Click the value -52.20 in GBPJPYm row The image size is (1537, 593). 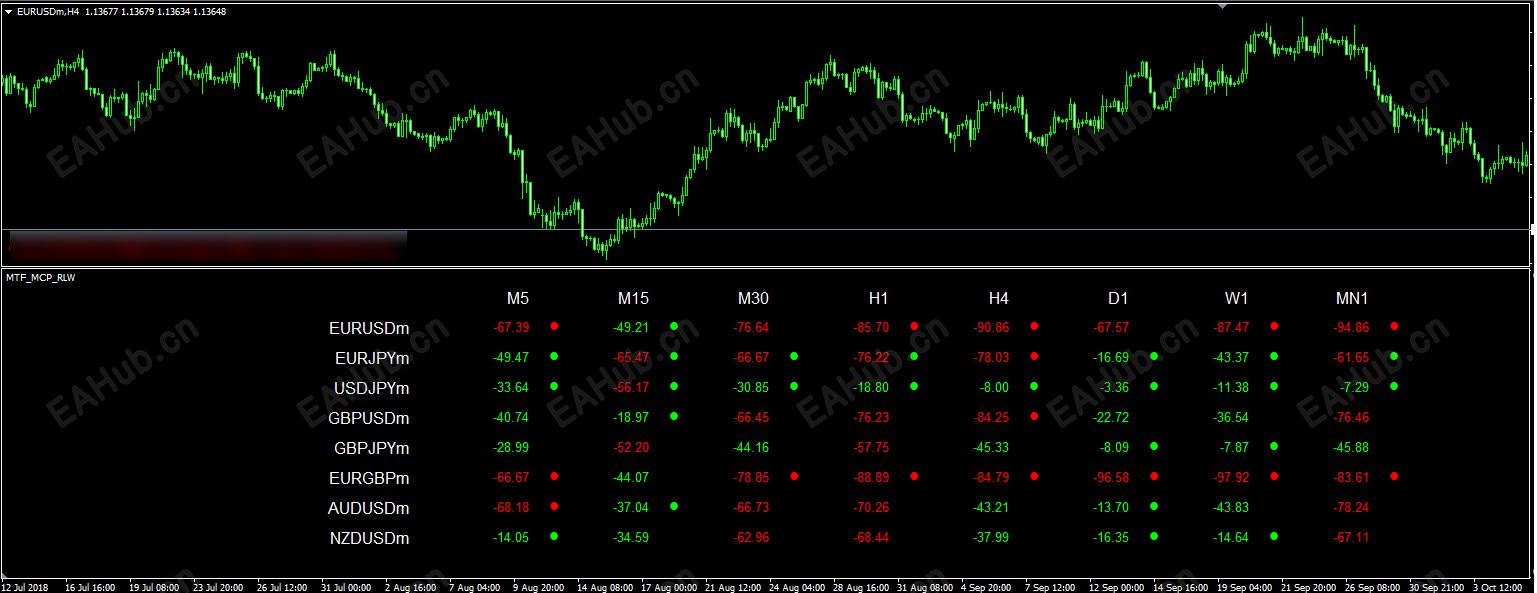[631, 447]
